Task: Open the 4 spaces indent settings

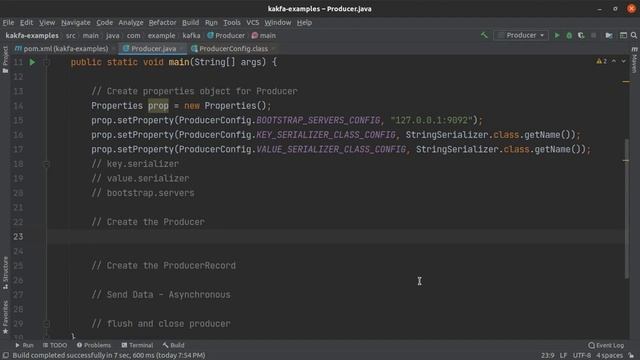Action: 609,355
